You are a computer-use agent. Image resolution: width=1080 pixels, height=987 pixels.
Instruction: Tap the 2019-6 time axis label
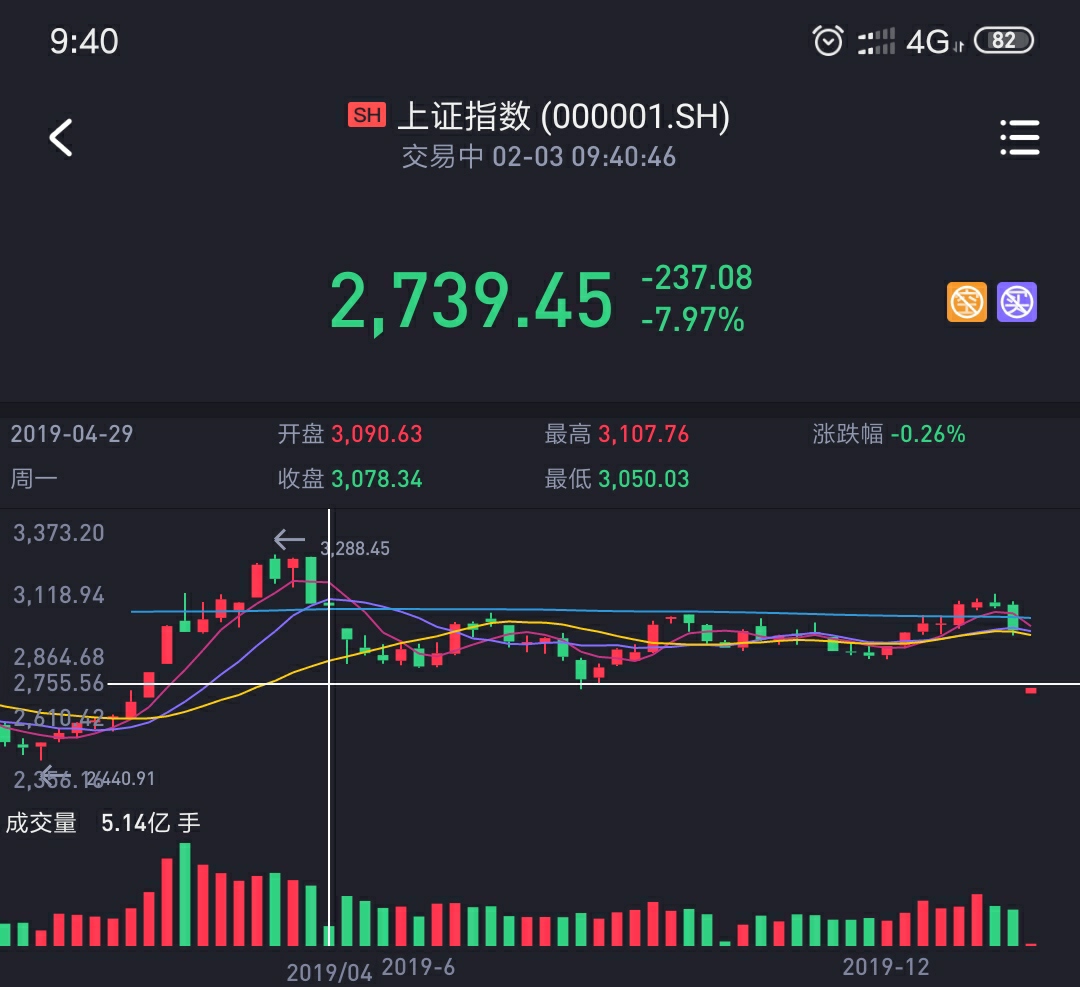click(418, 967)
